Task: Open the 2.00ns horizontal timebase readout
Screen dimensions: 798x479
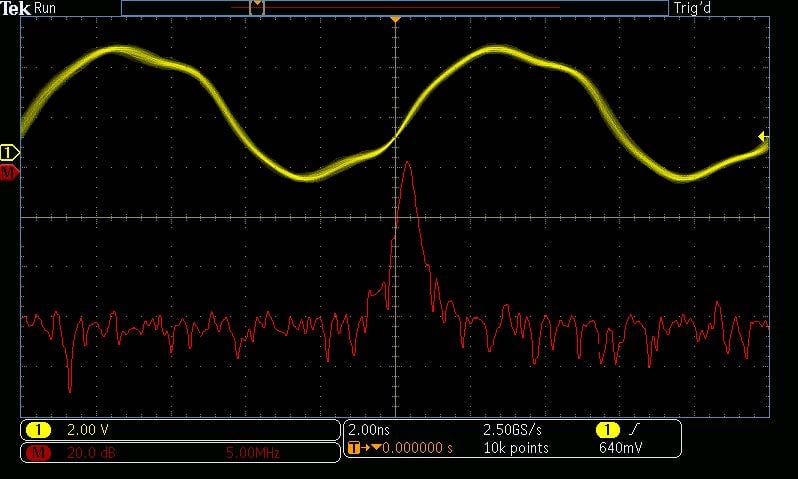Action: point(366,430)
